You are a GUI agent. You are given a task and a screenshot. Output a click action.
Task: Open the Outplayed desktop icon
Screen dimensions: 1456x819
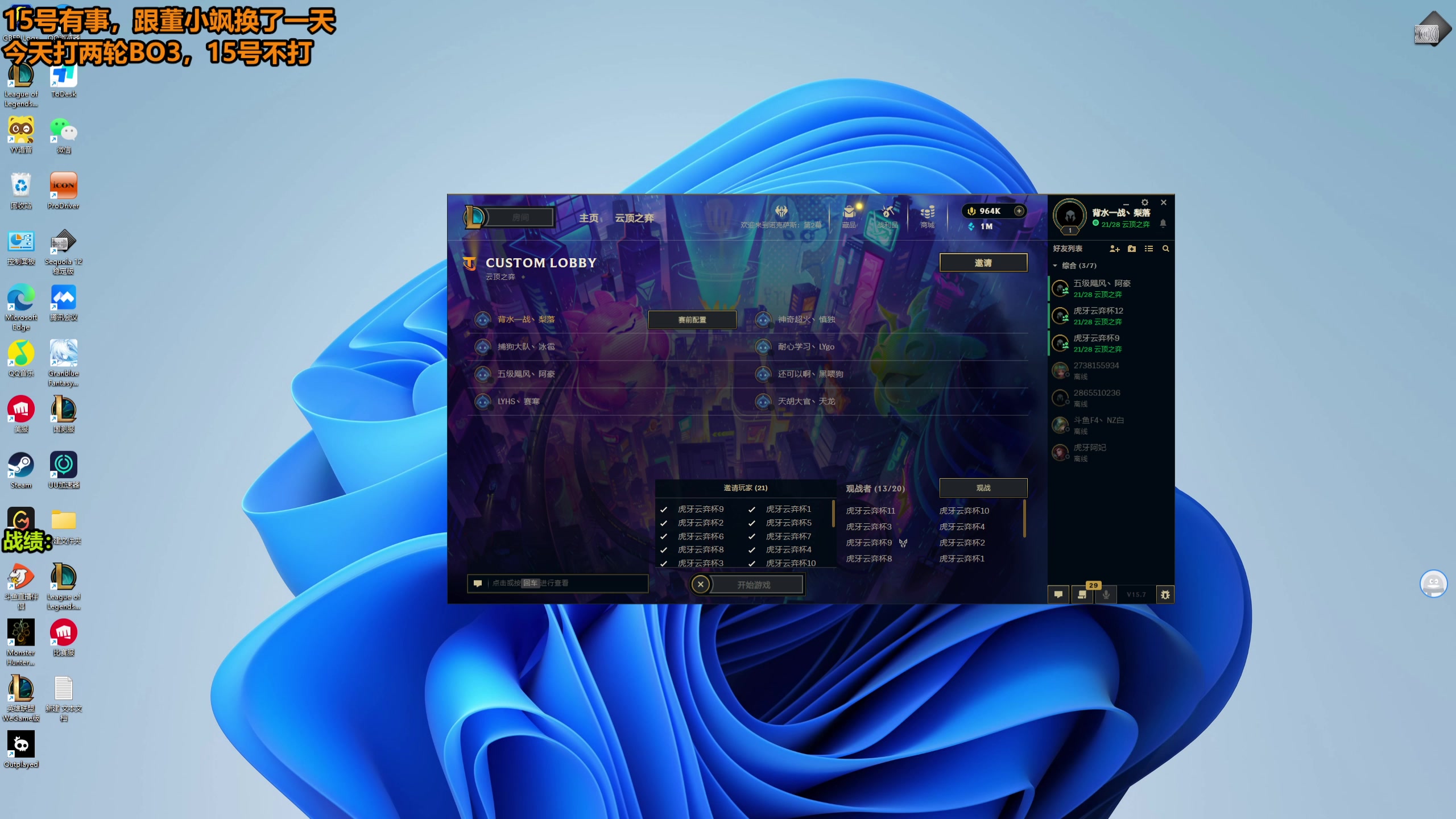(x=21, y=750)
